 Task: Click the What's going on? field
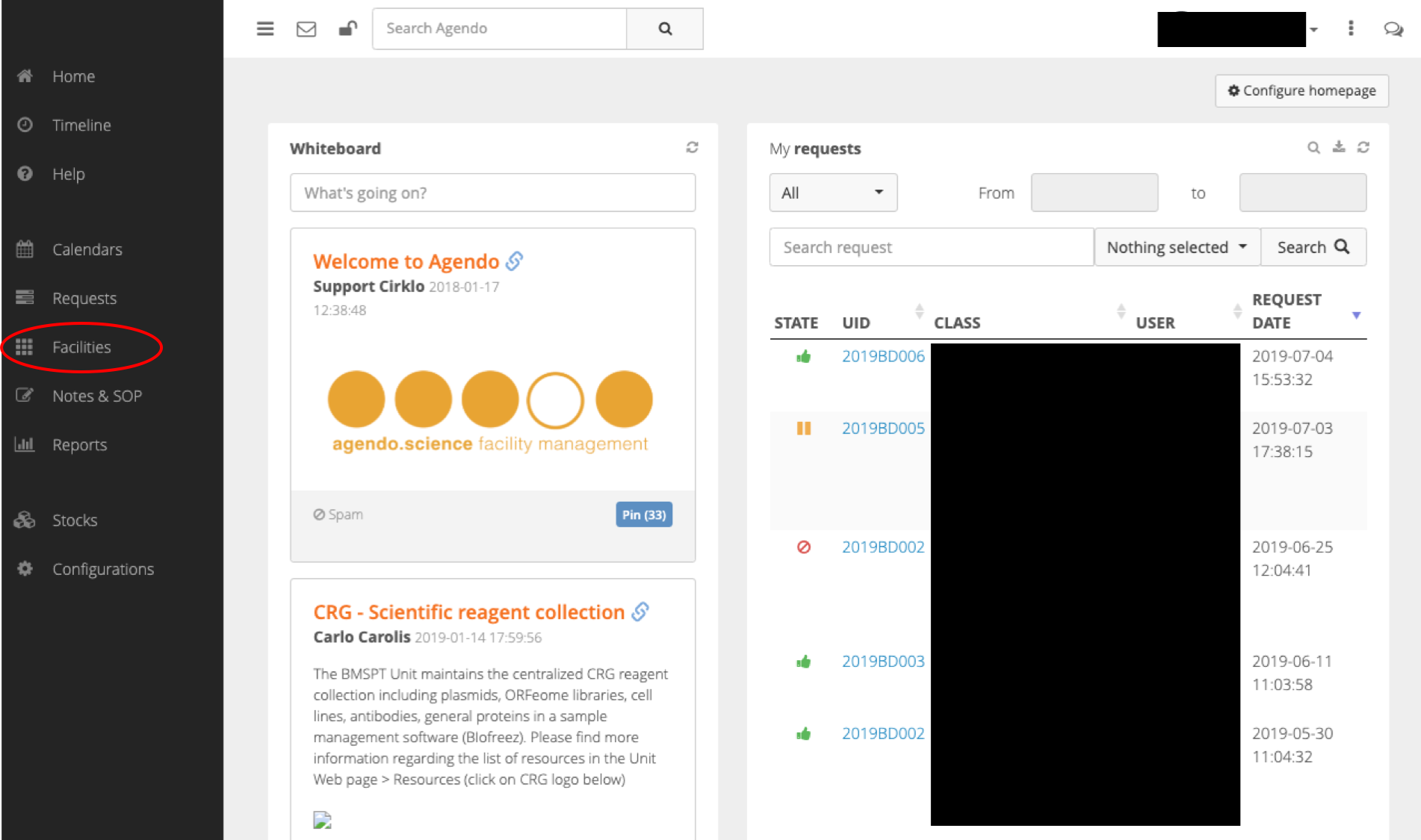(492, 193)
